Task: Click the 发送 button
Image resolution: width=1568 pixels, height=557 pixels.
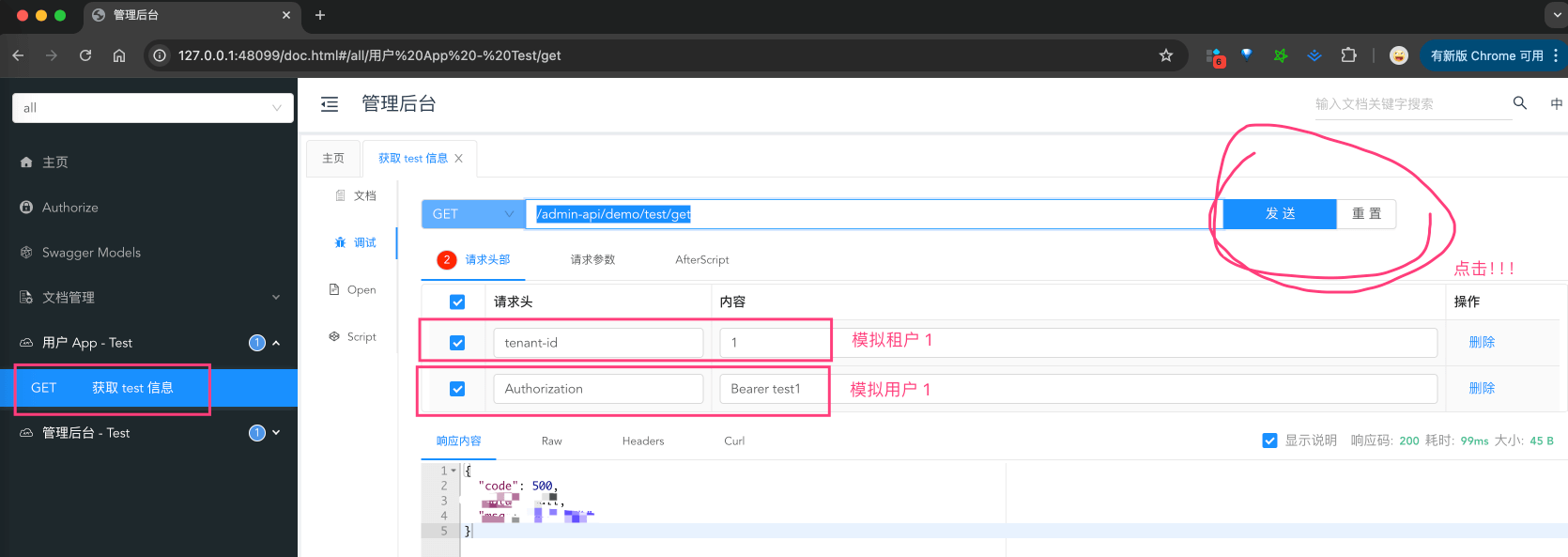Action: (1279, 214)
